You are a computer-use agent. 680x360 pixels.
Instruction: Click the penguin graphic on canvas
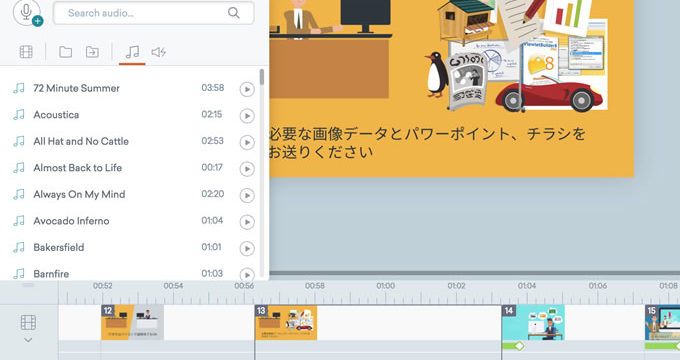[435, 74]
